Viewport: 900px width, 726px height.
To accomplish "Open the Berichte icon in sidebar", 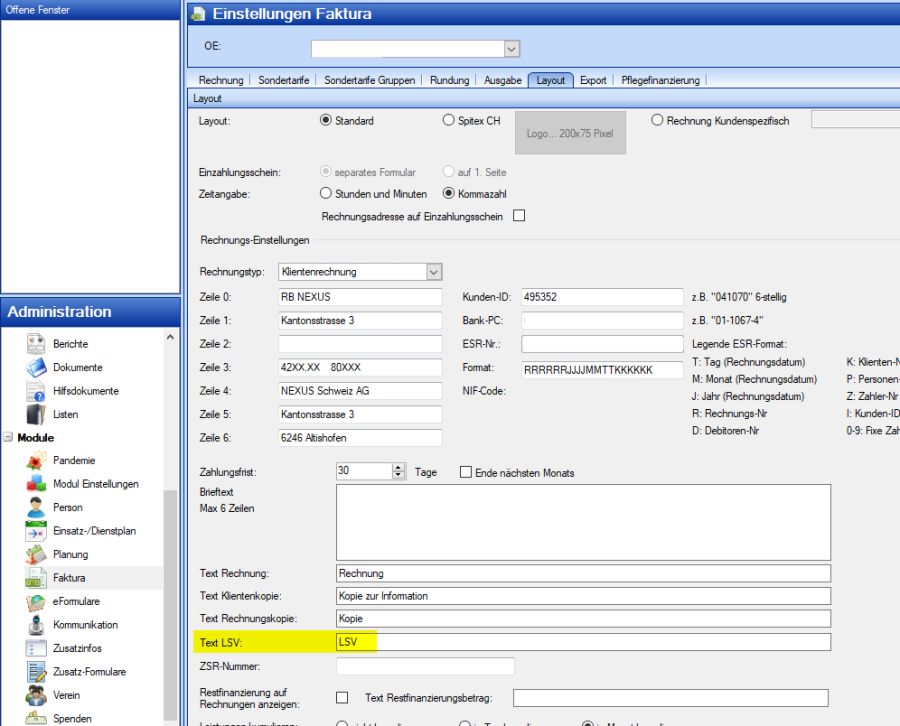I will [36, 344].
